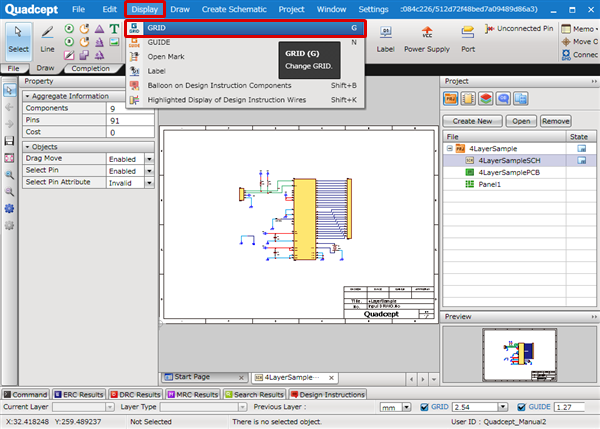Select Open Mark menu entry
The height and width of the screenshot is (429, 600).
pyautogui.click(x=245, y=57)
